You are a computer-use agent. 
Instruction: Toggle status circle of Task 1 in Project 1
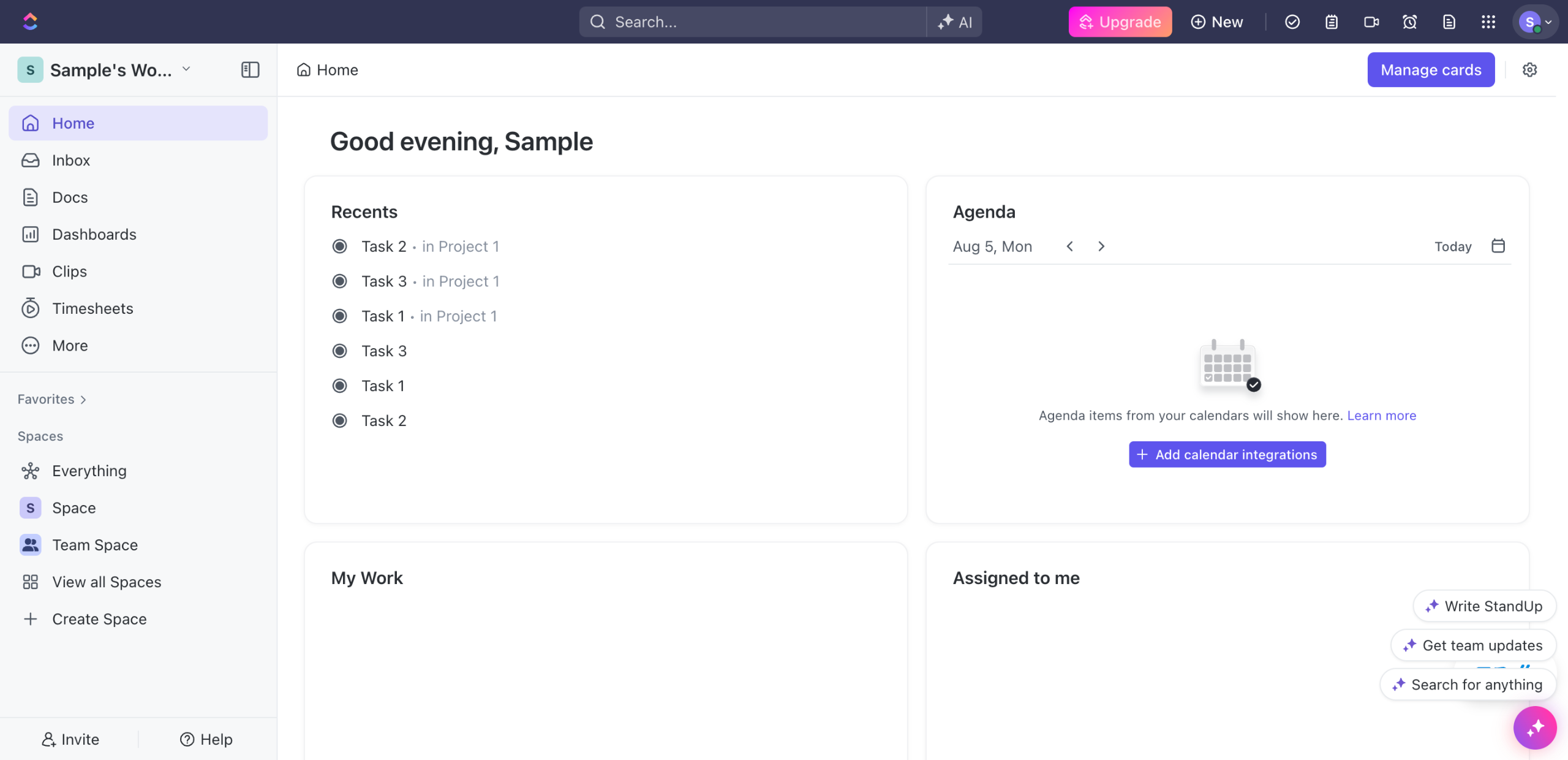(339, 316)
